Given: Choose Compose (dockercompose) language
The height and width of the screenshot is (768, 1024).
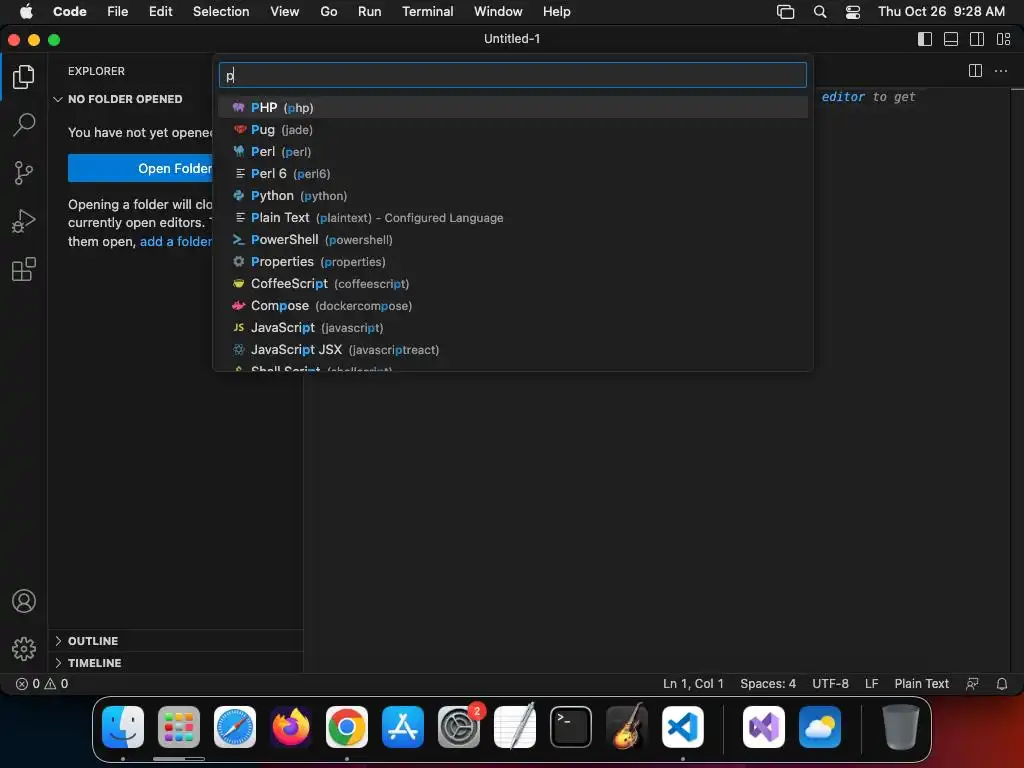Looking at the screenshot, I should click(x=513, y=306).
